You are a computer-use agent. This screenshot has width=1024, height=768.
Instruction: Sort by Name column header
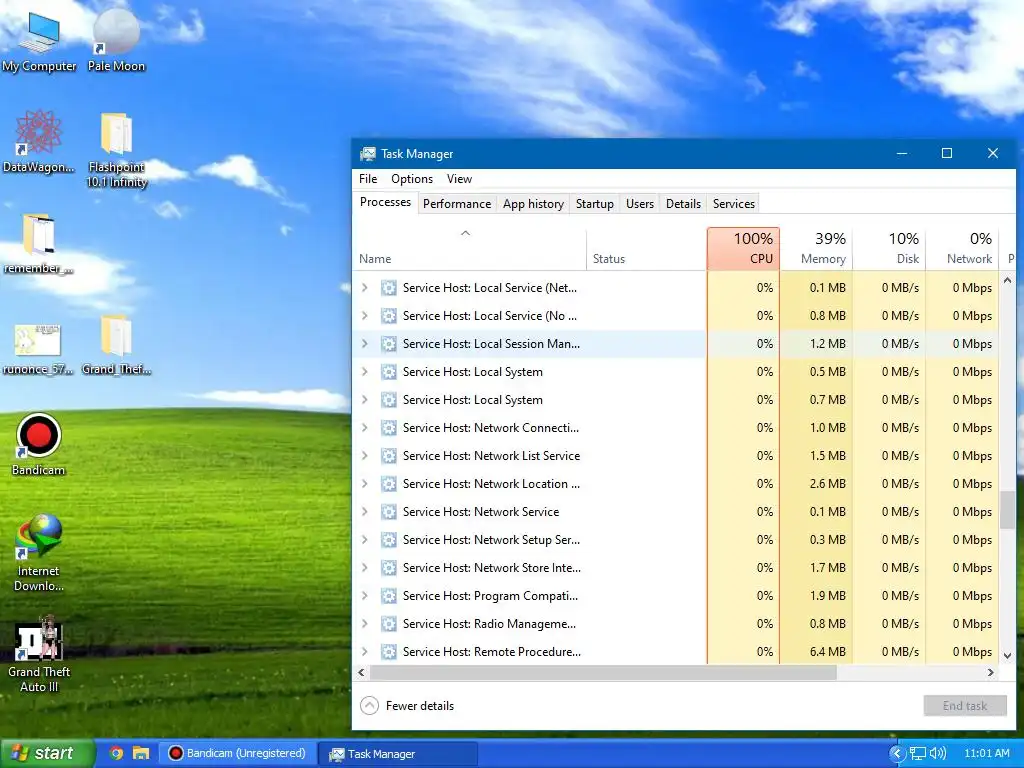click(469, 248)
